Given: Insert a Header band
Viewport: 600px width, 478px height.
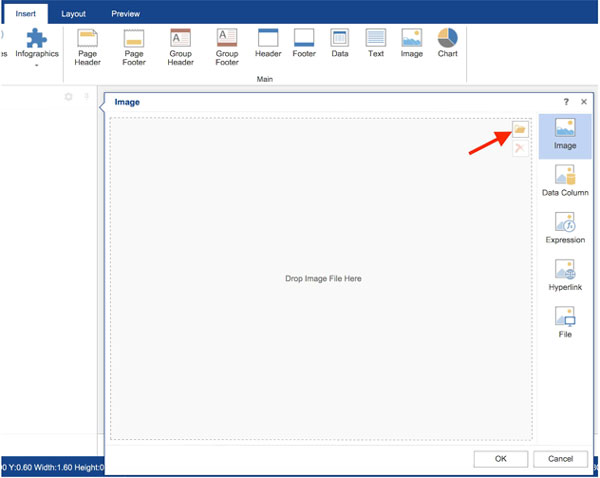Looking at the screenshot, I should 268,43.
